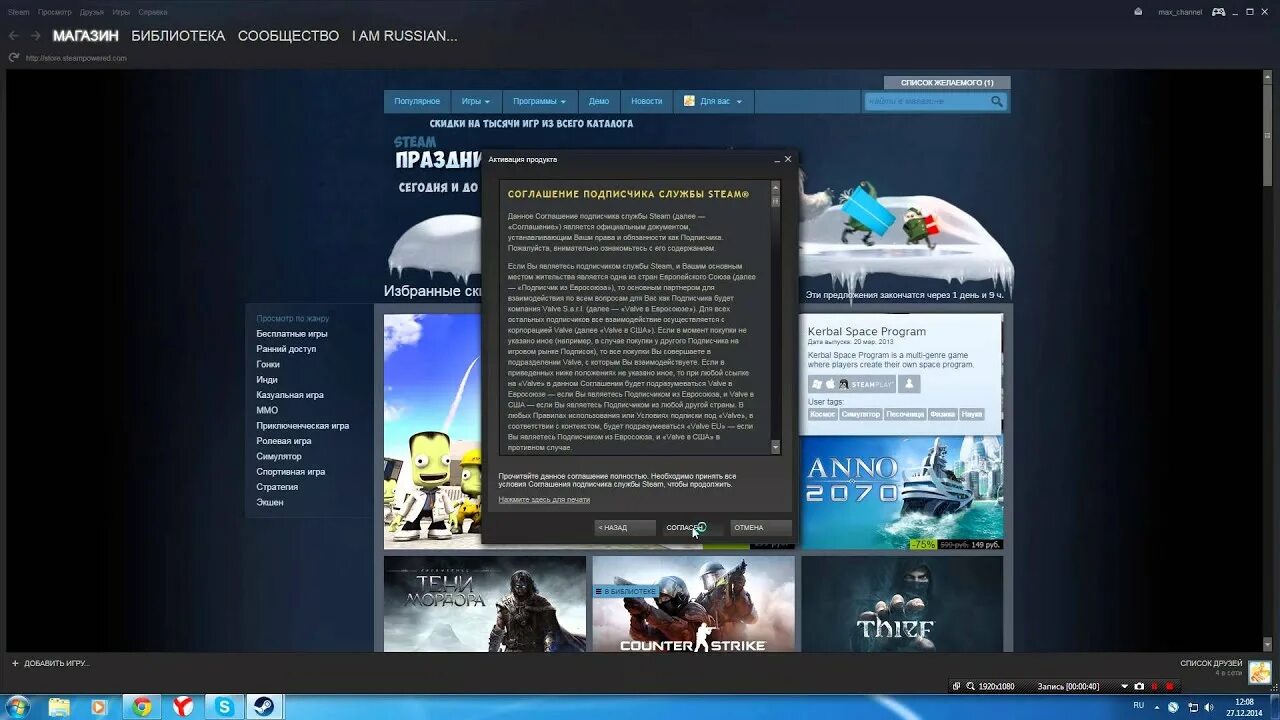Open the Counter-Strike game thumbnail
This screenshot has width=1280, height=720.
point(694,605)
